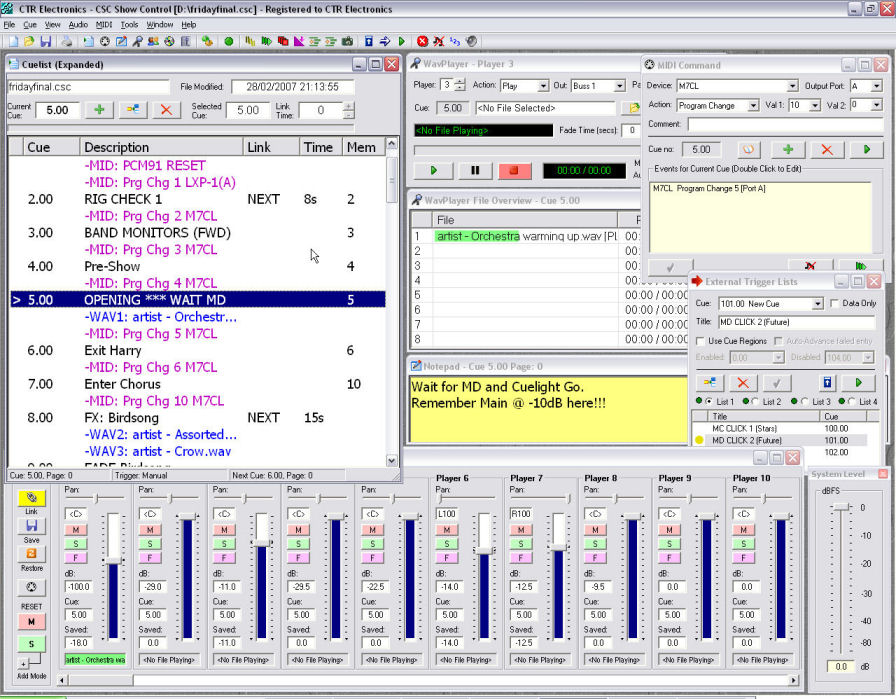Delete cue with Cuelist red X button

click(166, 110)
